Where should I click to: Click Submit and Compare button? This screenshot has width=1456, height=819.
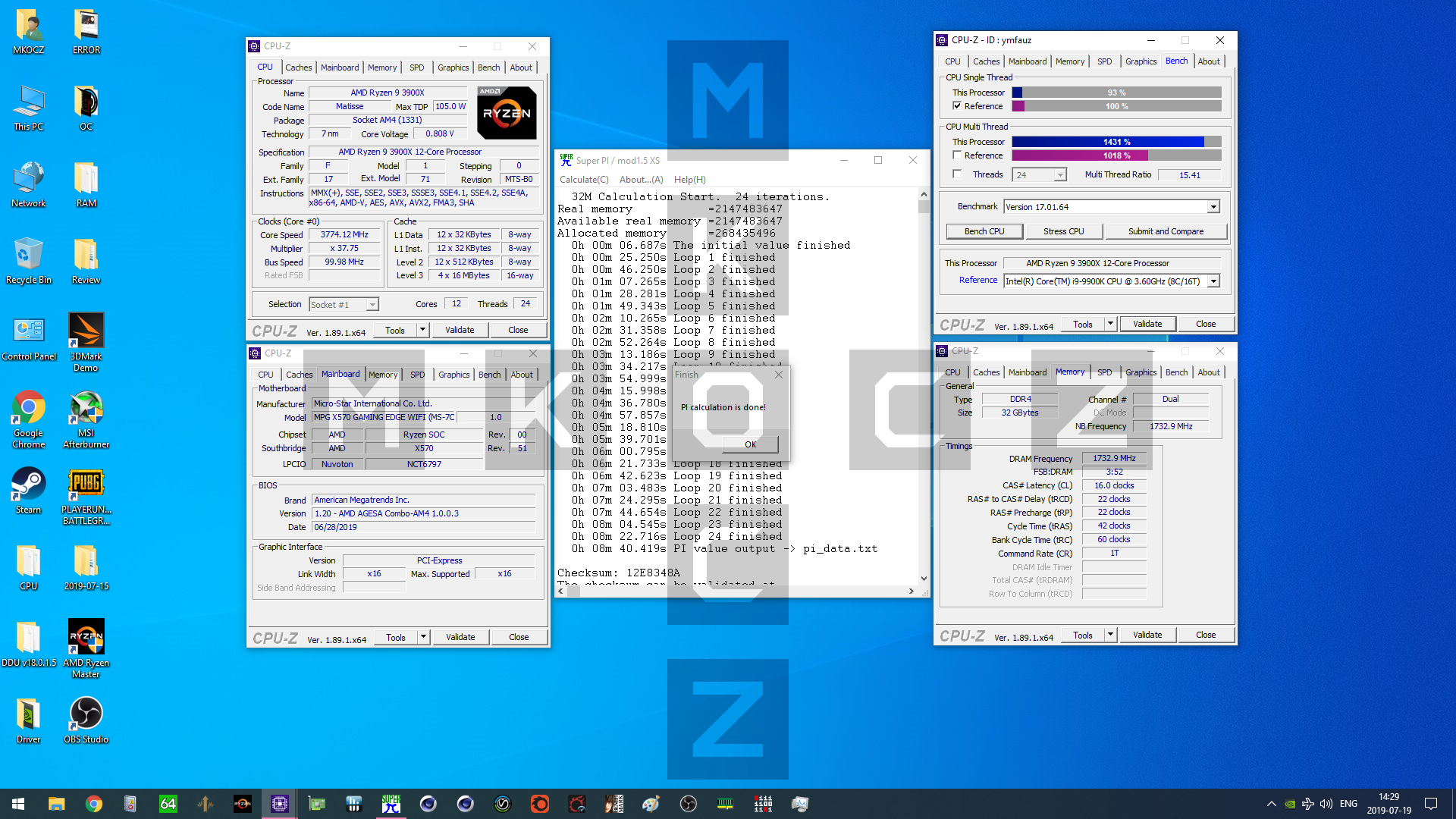pos(1166,231)
